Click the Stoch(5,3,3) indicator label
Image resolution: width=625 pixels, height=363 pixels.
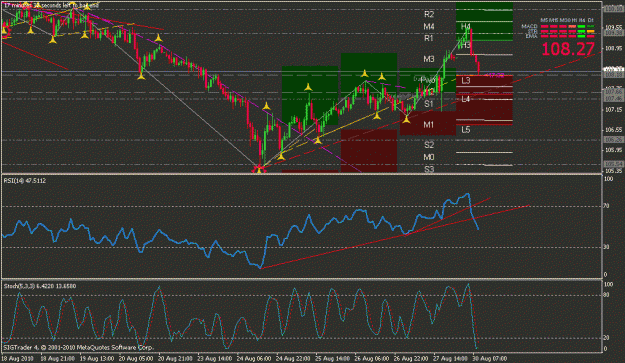point(39,286)
